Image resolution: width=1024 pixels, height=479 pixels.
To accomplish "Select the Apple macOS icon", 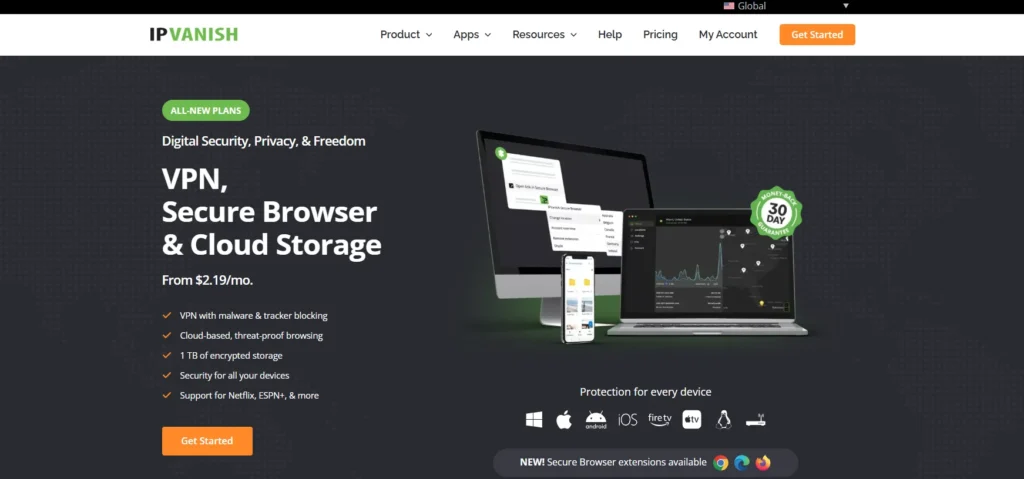I will click(564, 420).
